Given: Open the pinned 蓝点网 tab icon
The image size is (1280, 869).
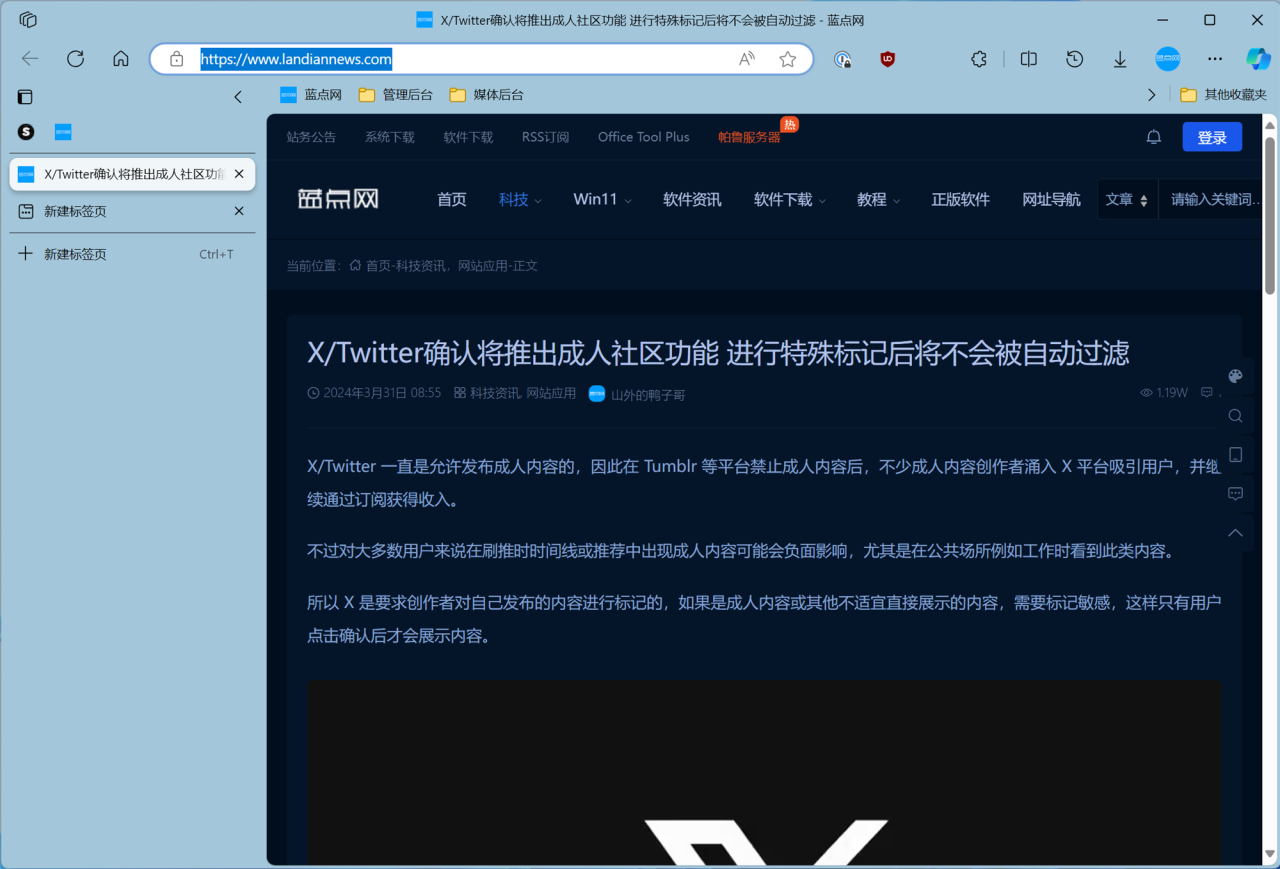Looking at the screenshot, I should click(63, 132).
